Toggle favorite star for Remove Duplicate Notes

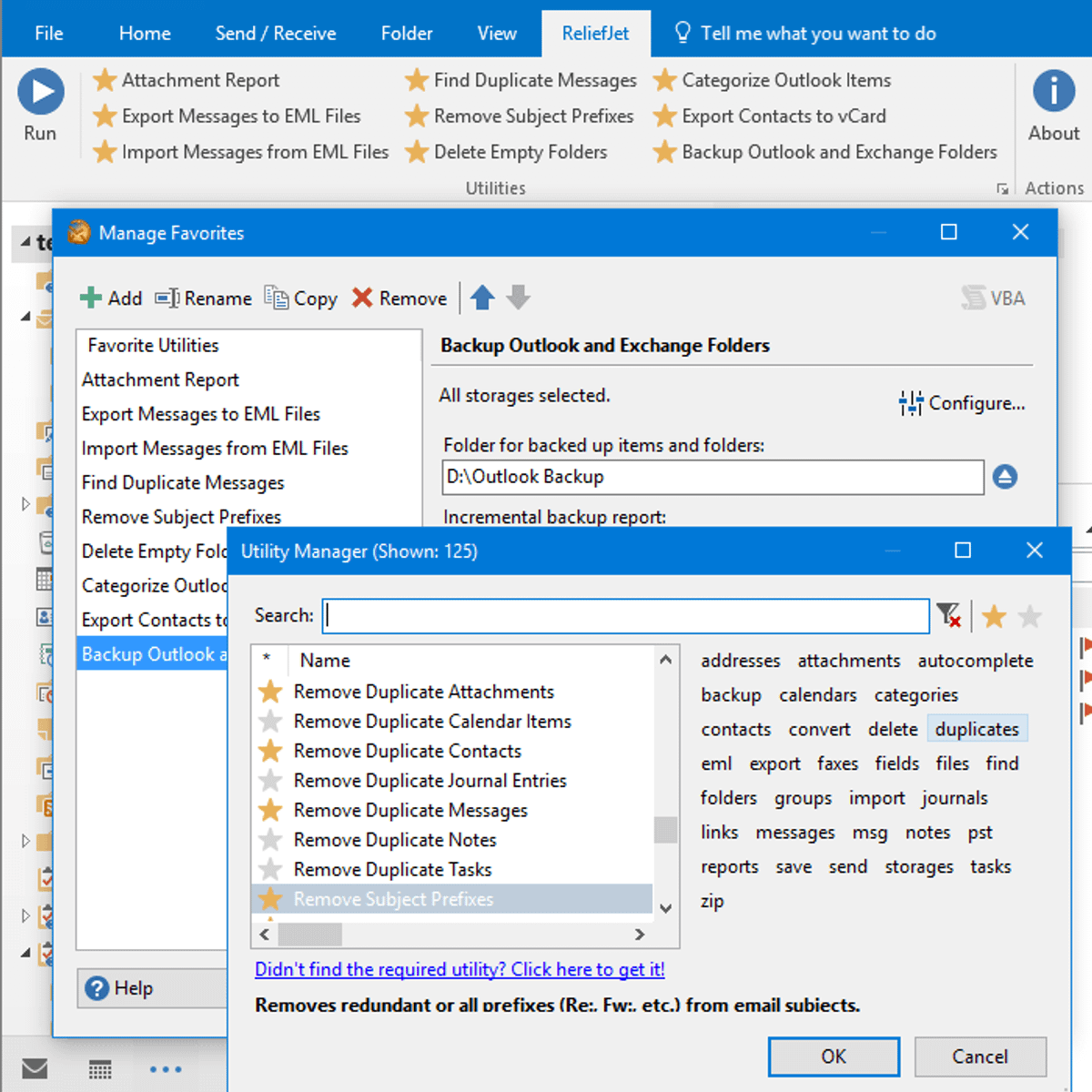[270, 840]
